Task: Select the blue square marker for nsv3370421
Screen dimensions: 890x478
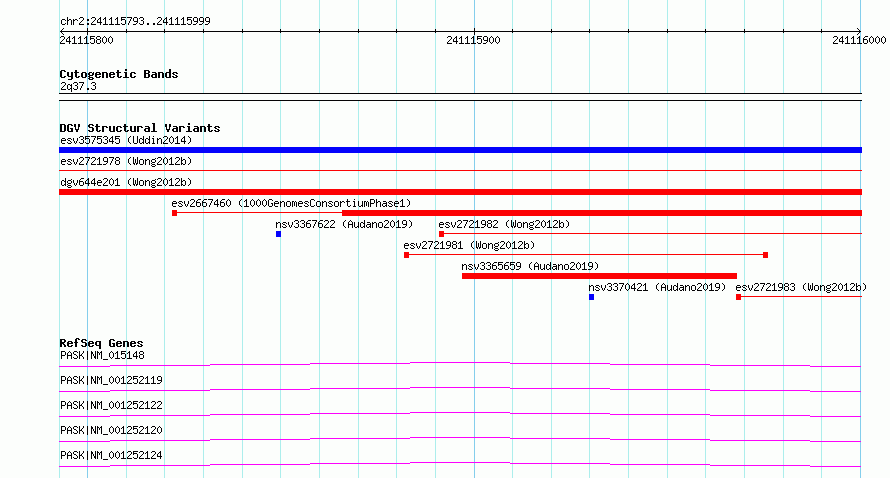Action: click(591, 297)
